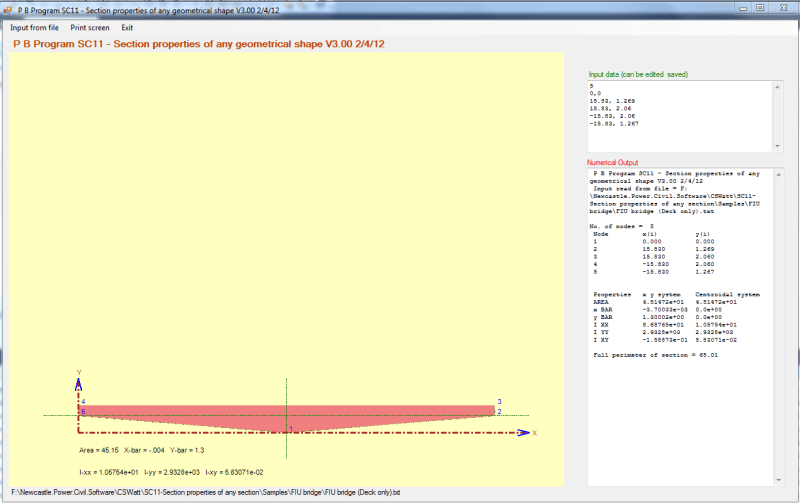The image size is (800, 503).
Task: Click the Y axis label on the drawing
Action: pyautogui.click(x=79, y=373)
